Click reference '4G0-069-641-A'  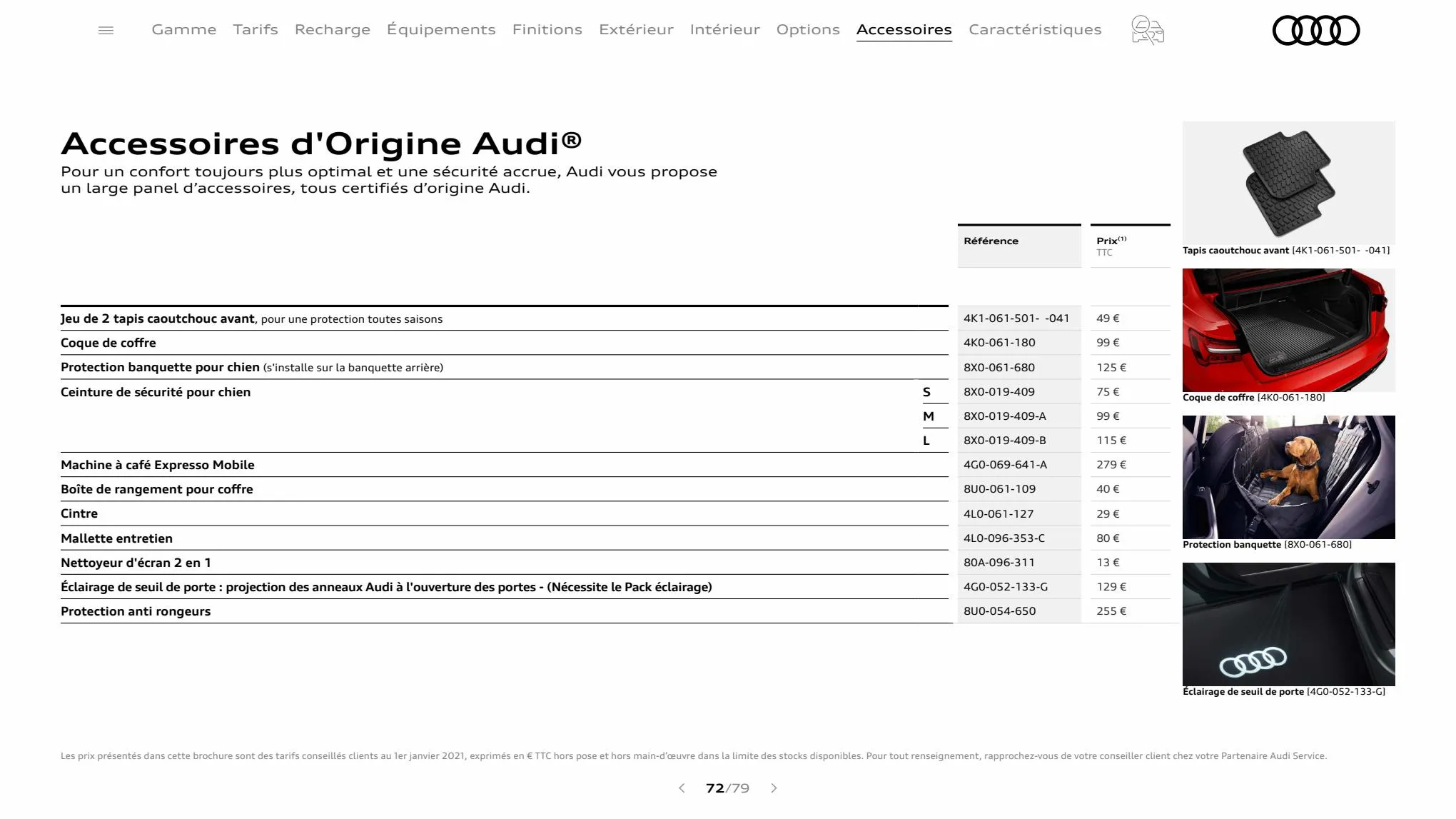1006,465
